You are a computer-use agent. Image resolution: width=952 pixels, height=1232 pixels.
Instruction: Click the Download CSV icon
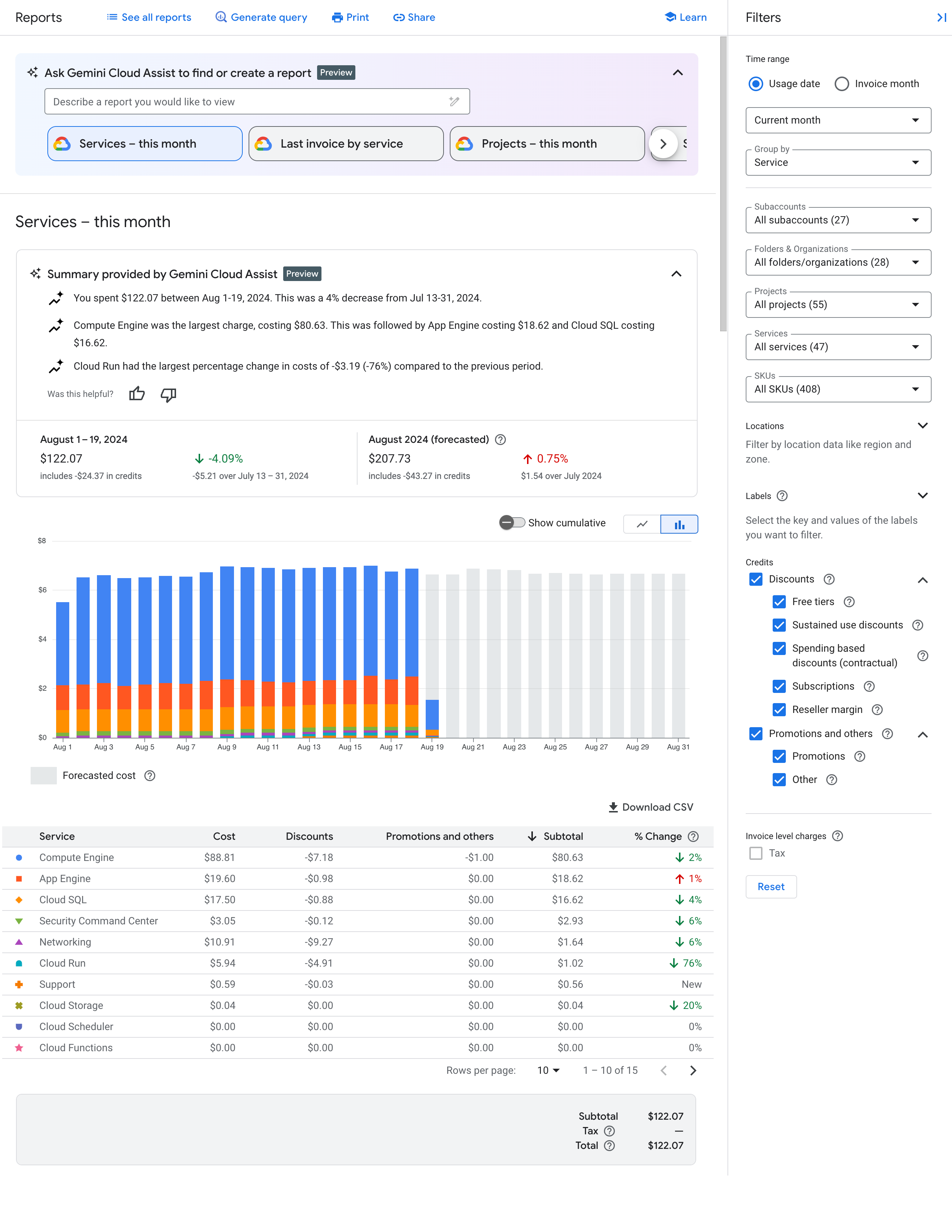click(611, 808)
